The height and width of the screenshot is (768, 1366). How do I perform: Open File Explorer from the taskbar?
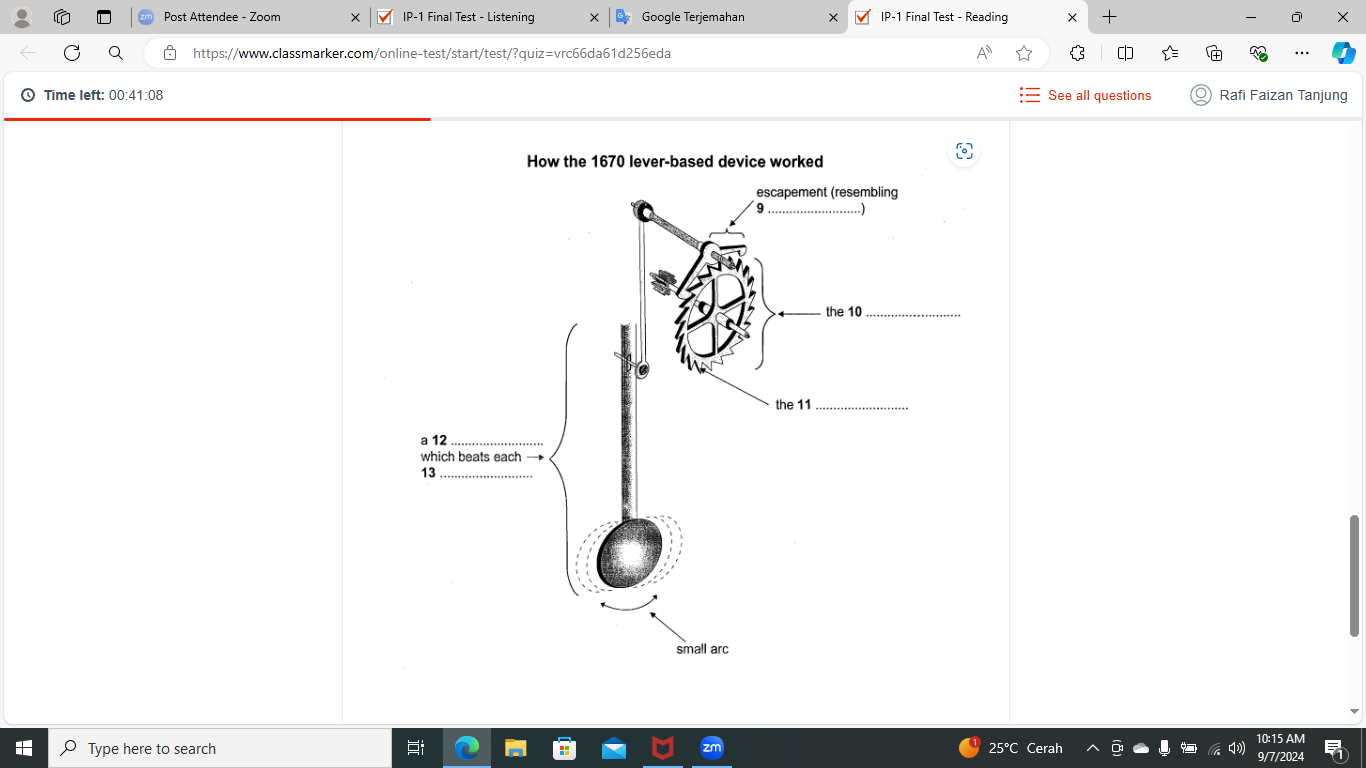tap(515, 748)
